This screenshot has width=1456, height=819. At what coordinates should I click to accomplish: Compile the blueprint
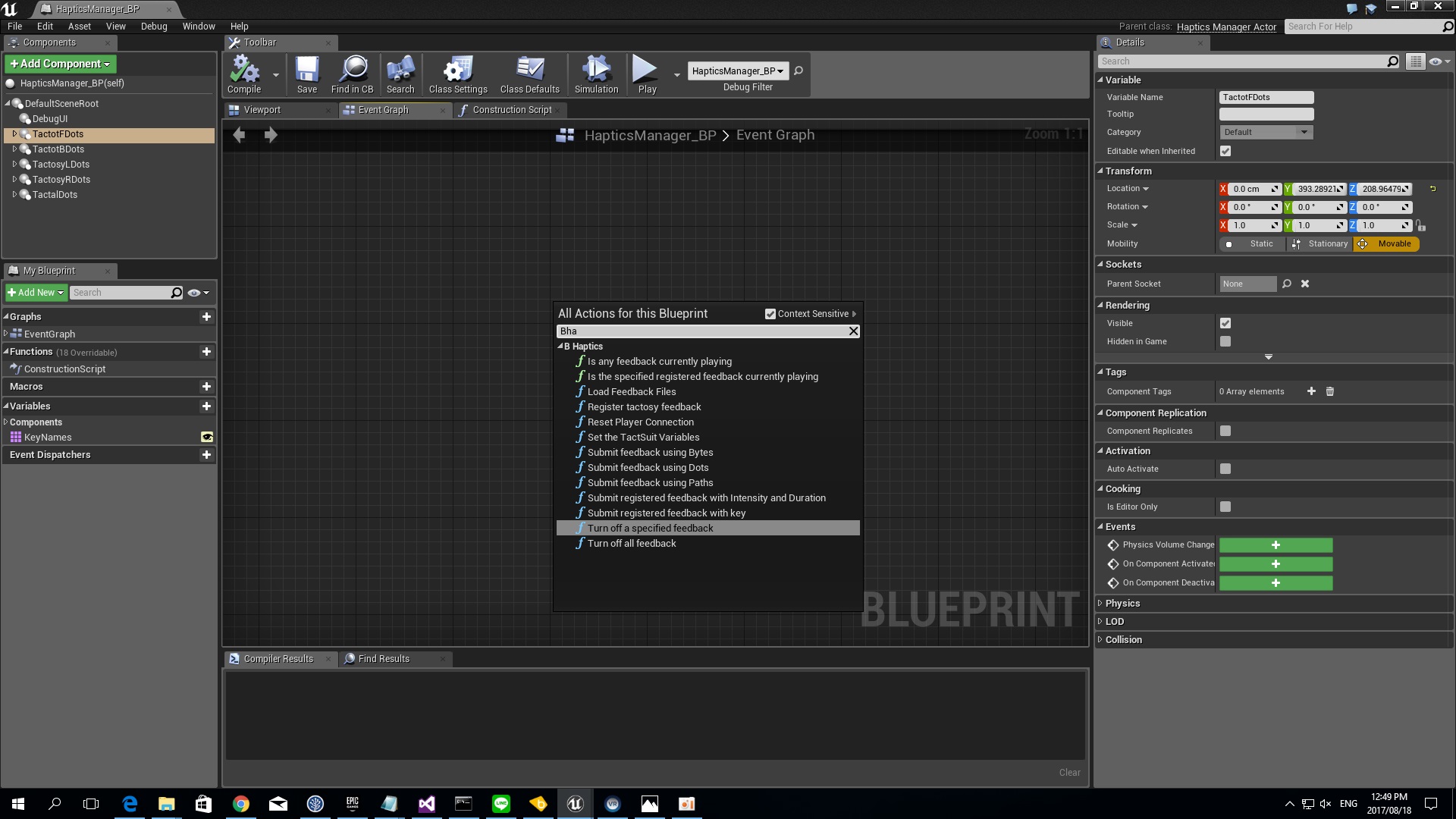pos(244,72)
